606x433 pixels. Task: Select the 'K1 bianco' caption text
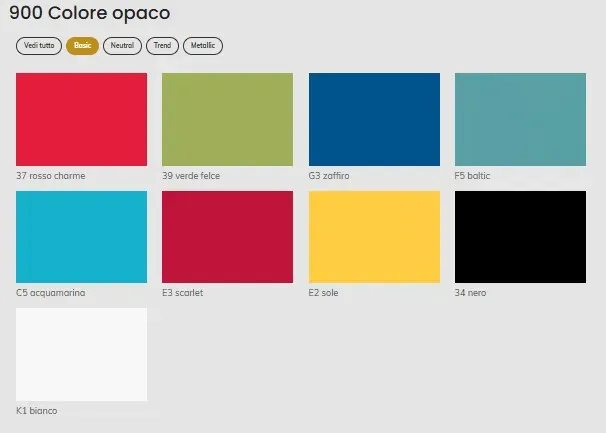point(37,411)
